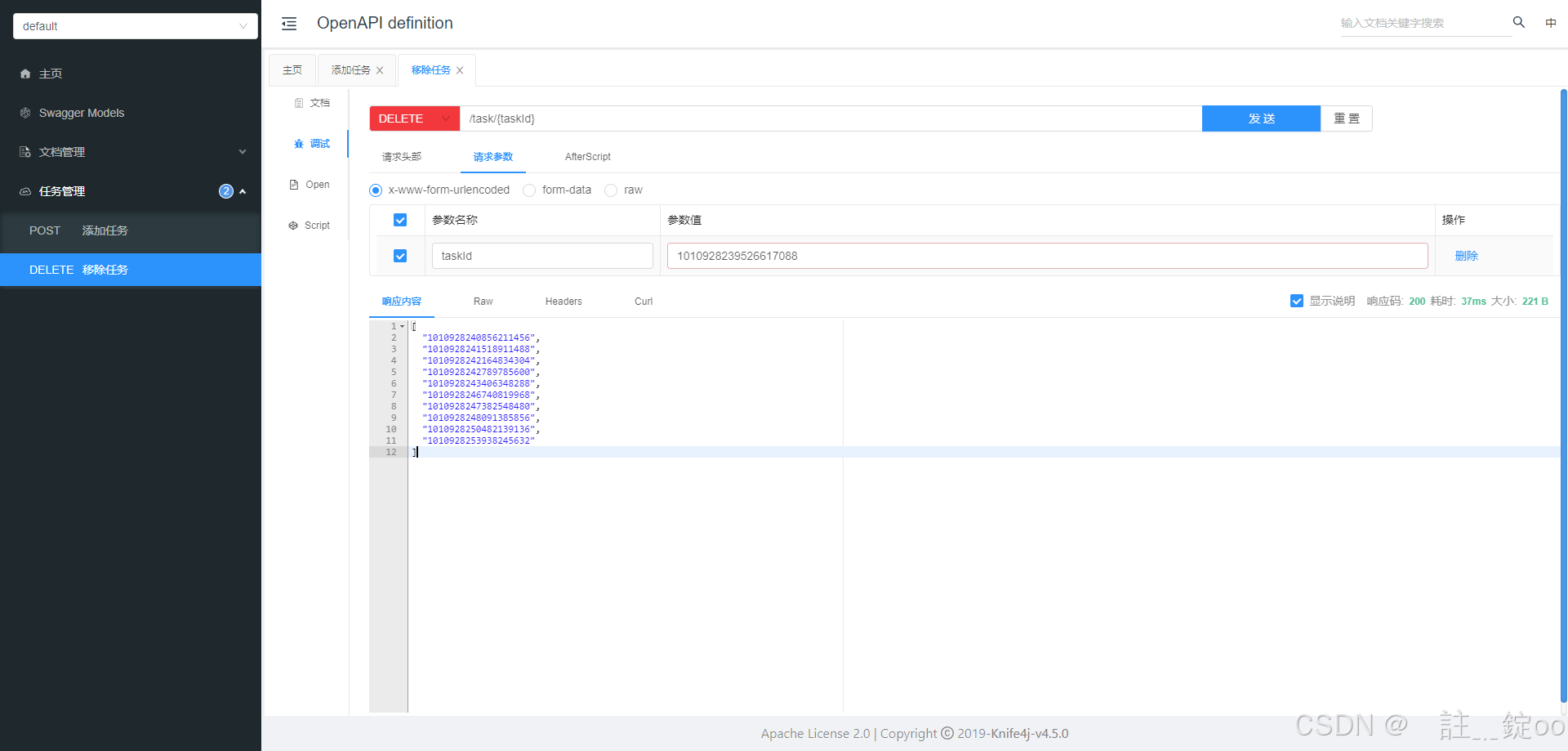Viewport: 1568px width, 751px height.
Task: Select x-www-form-urlencoded radio option
Action: click(x=376, y=190)
